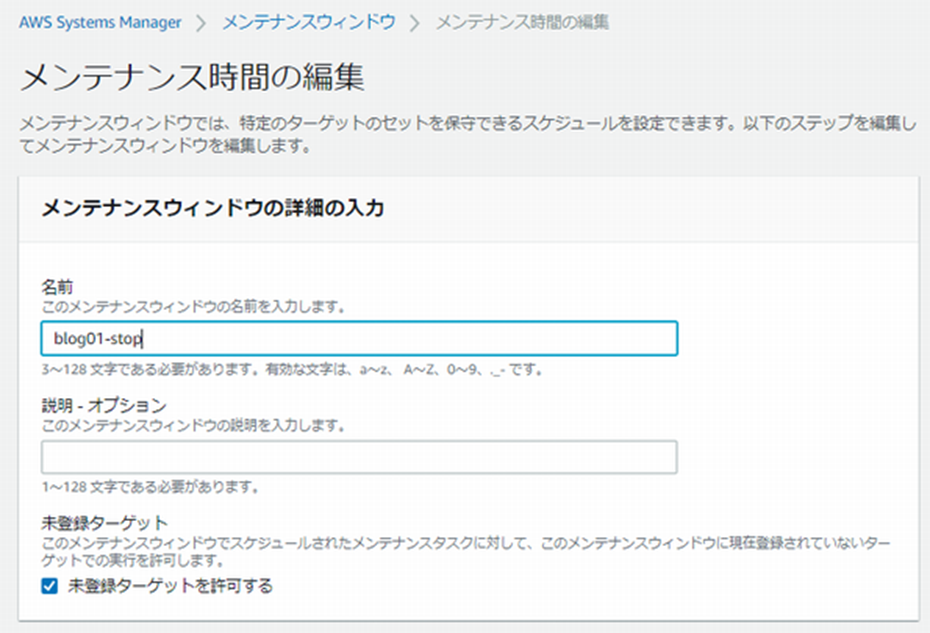Click the メンテナンス時間の編集 breadcrumb text
The height and width of the screenshot is (633, 930).
523,23
